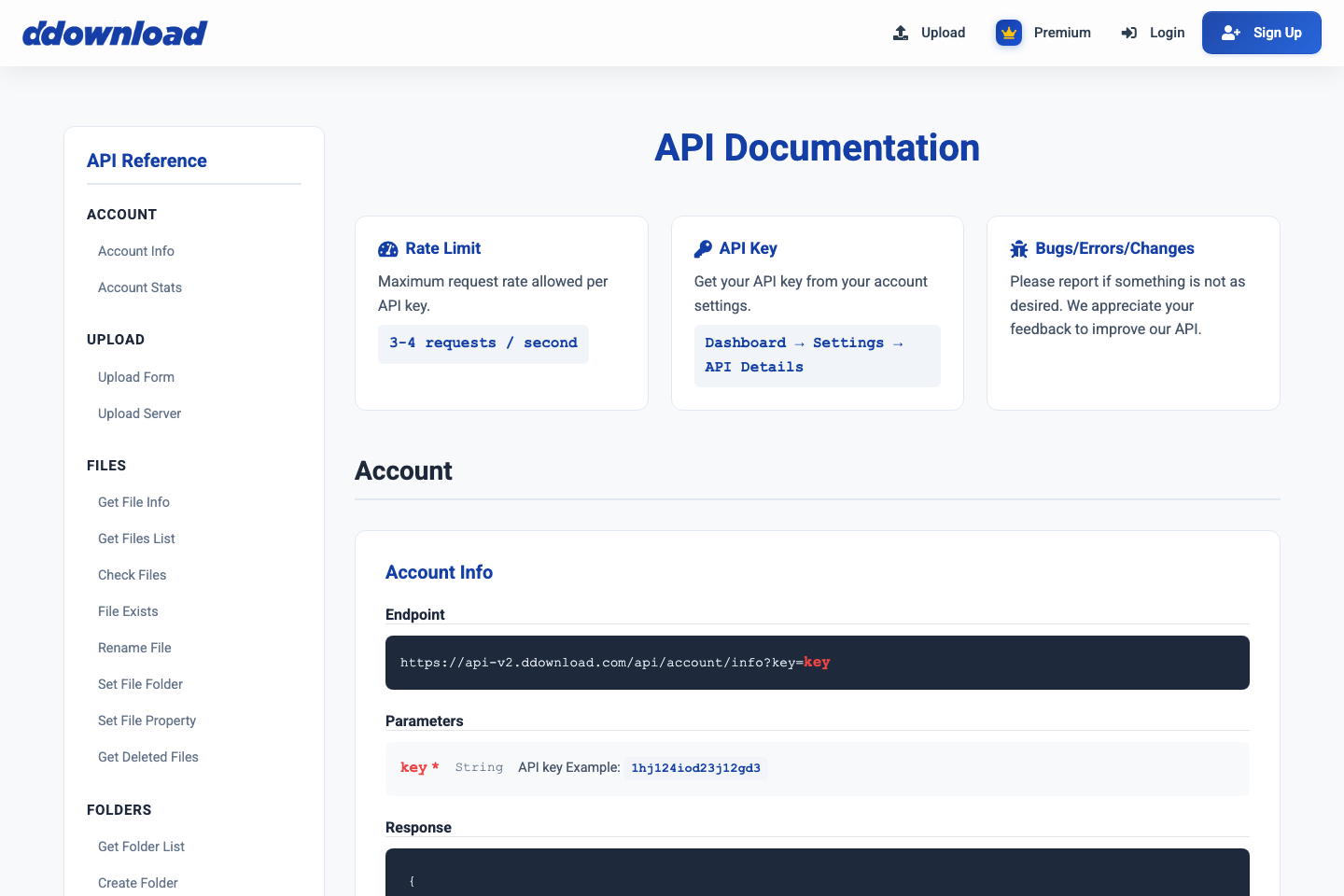The image size is (1344, 896).
Task: Click the icon beside Bugs/Errors/Changes
Action: [x=1019, y=248]
